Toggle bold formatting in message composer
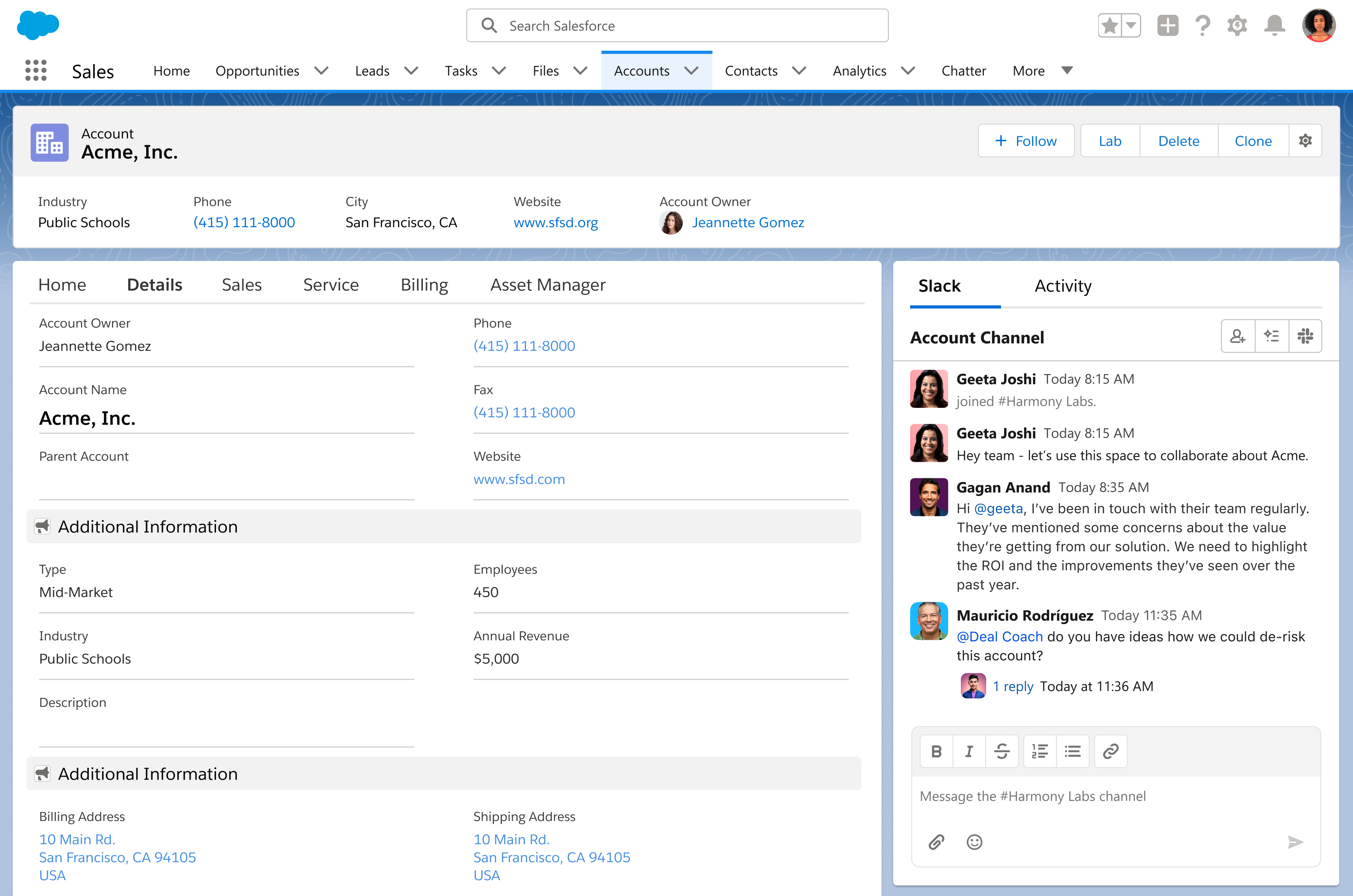1353x896 pixels. pyautogui.click(x=936, y=751)
